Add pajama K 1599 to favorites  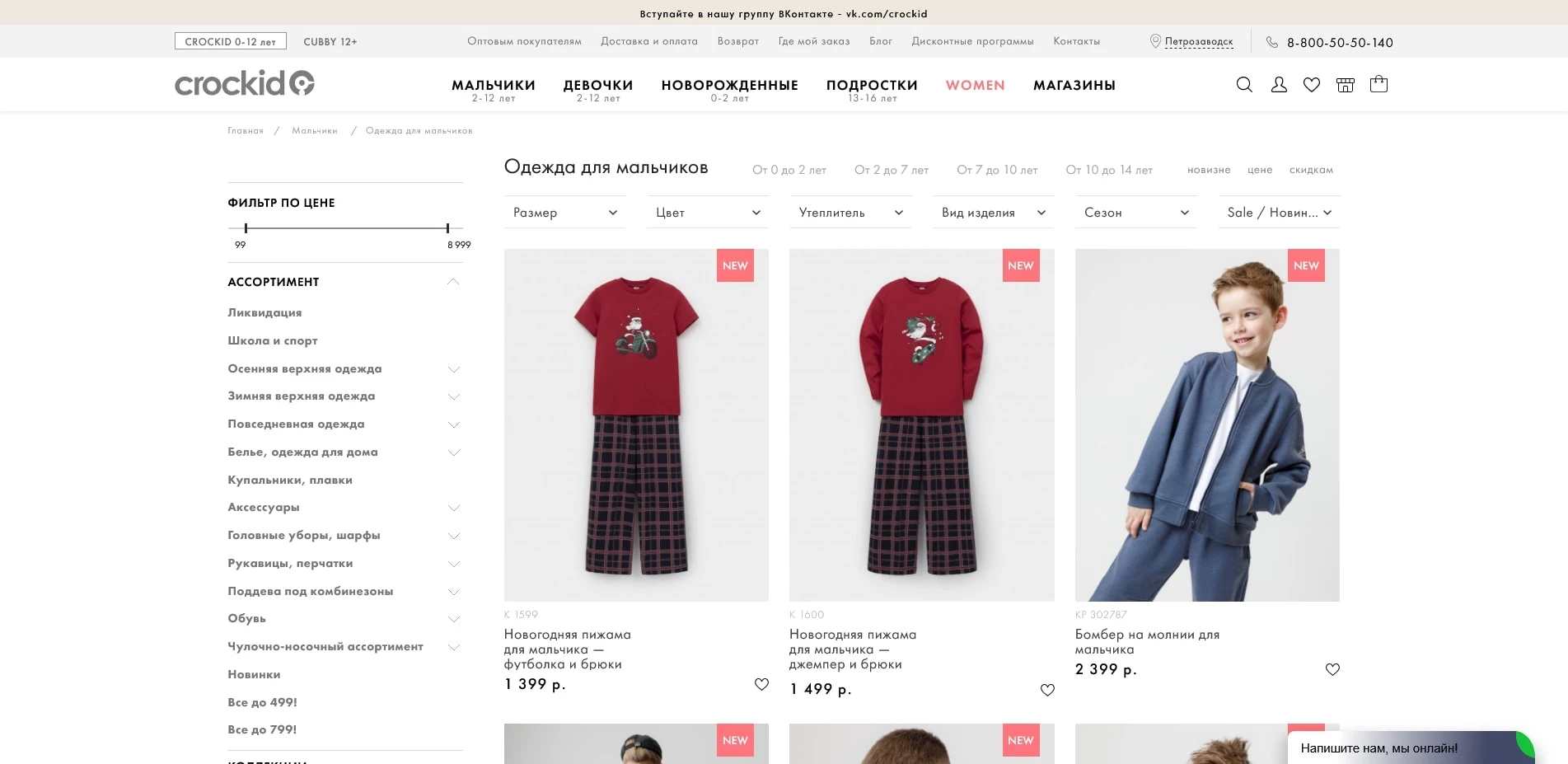point(761,684)
